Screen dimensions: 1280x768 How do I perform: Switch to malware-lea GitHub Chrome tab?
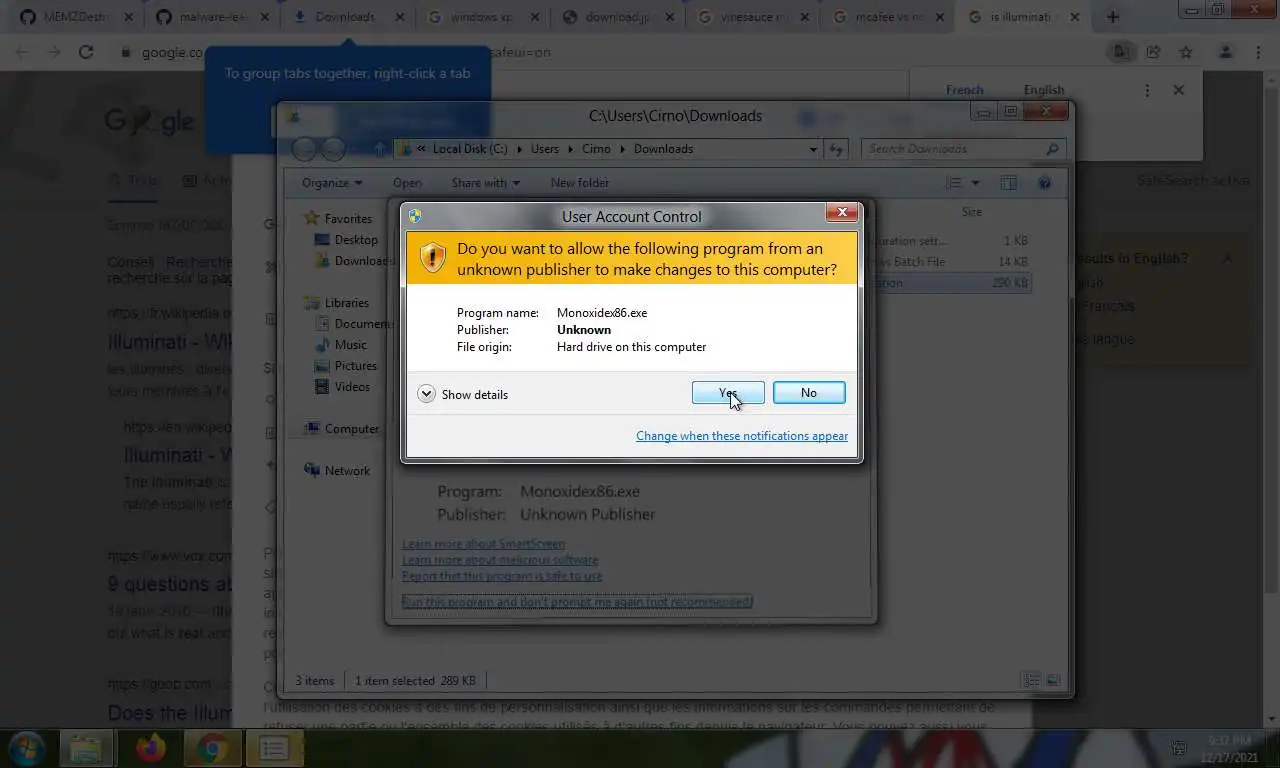(213, 17)
